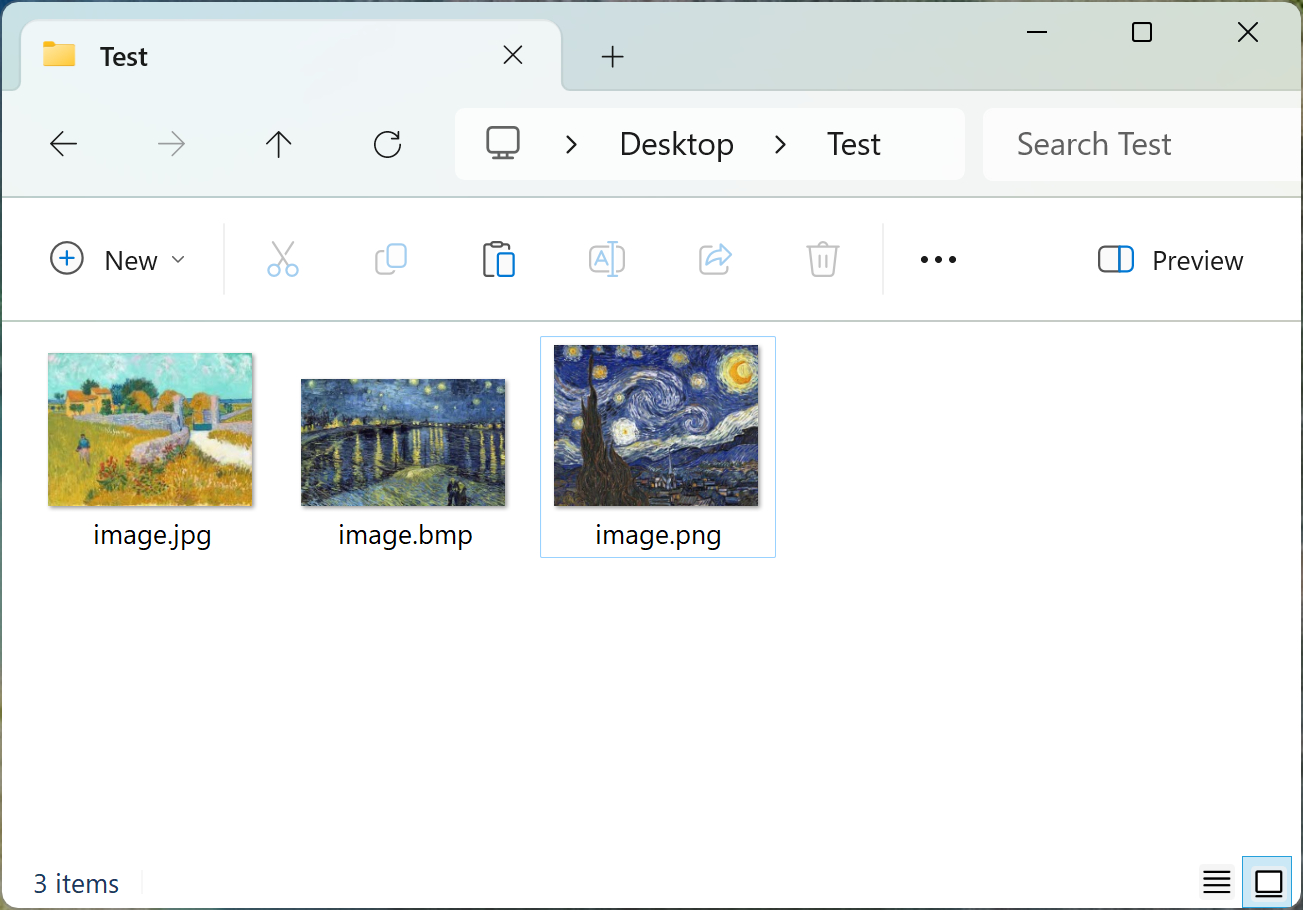Click the PC monitor icon in address bar

[x=503, y=144]
